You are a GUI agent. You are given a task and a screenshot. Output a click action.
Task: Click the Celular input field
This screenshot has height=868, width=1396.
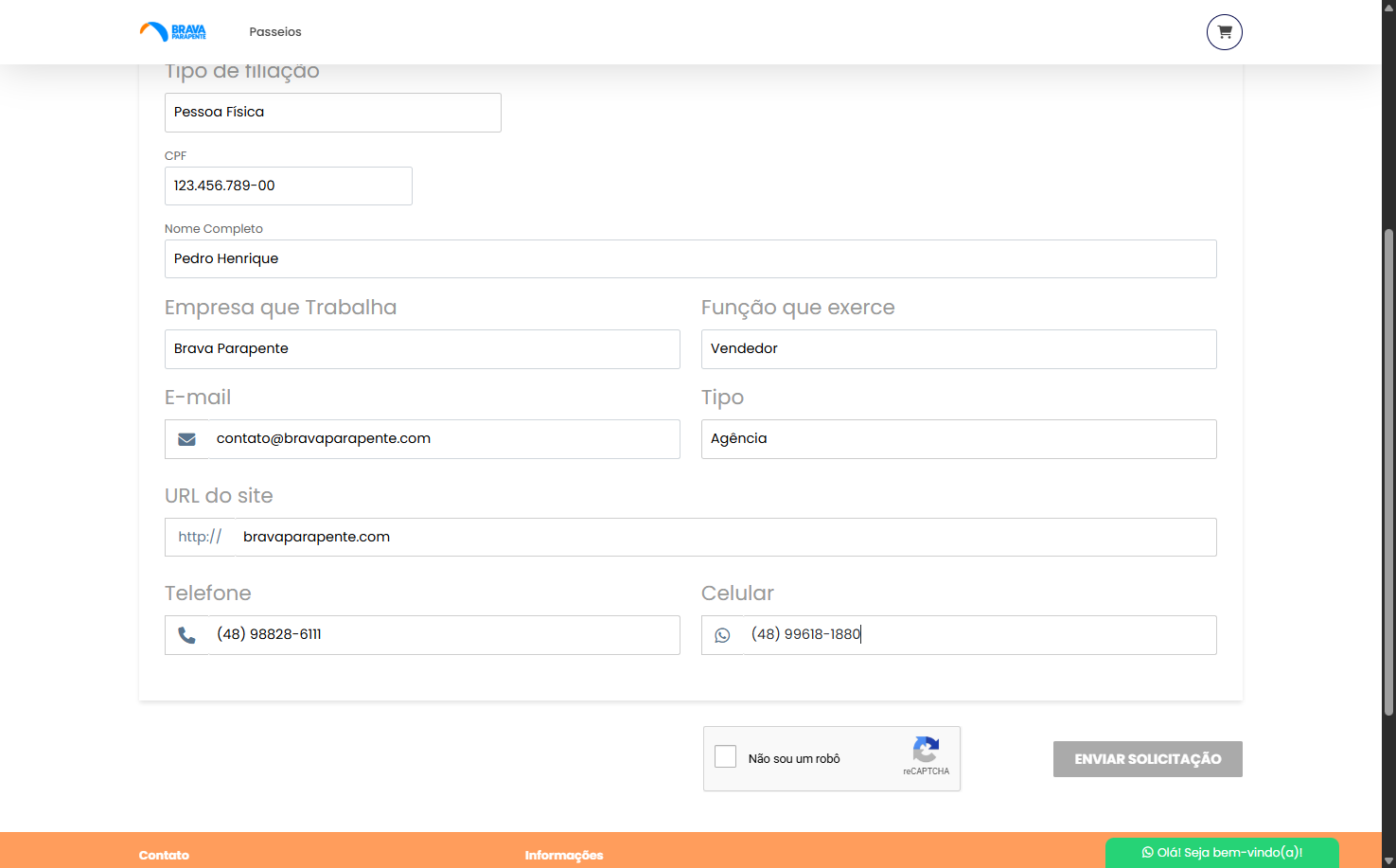980,635
